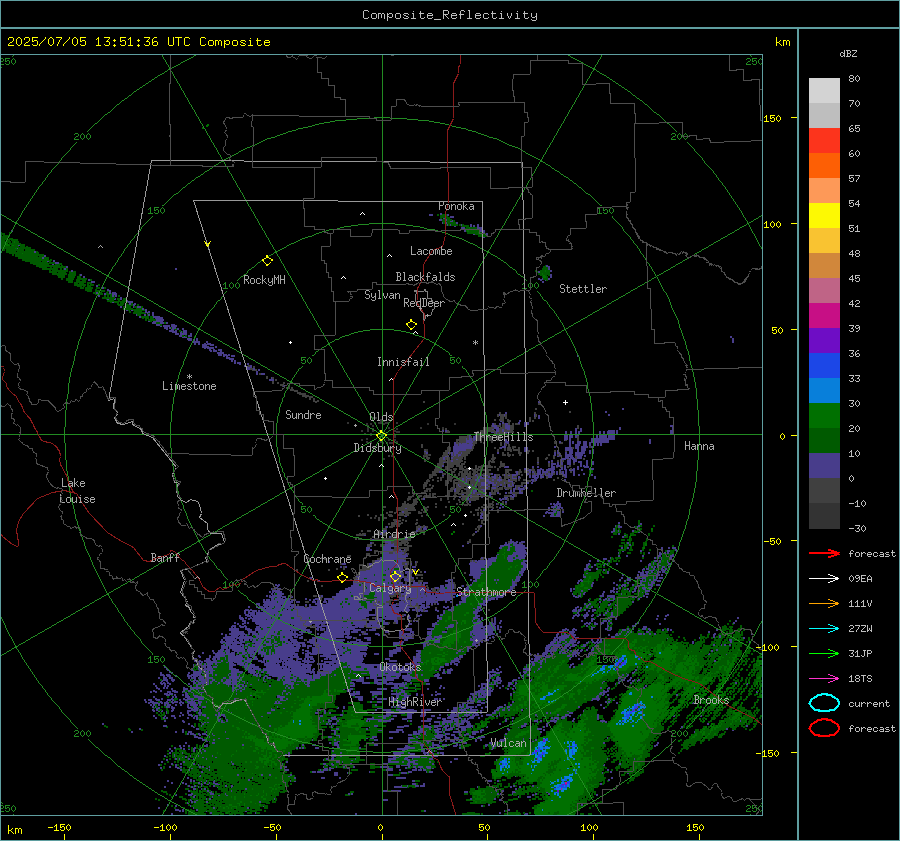Click the 51 dBZ yellow color swatch
This screenshot has height=841, width=900.
(x=824, y=216)
